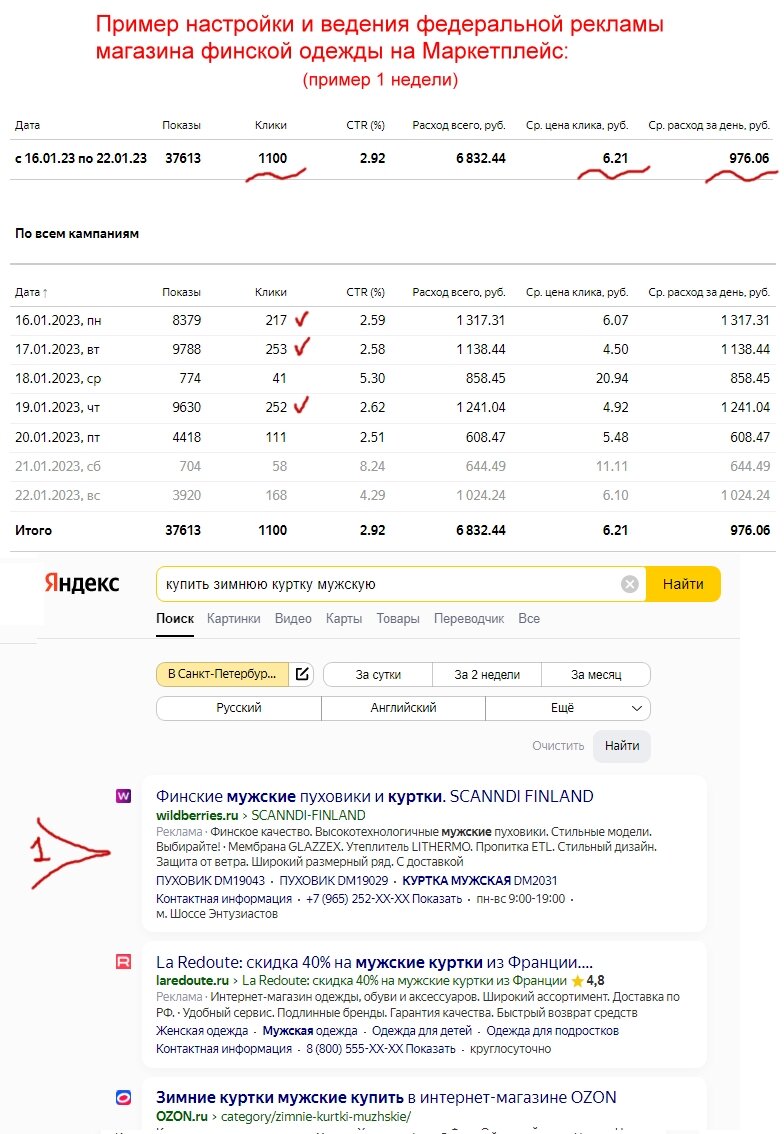Select the Русский language filter
The width and height of the screenshot is (784, 1134).
(x=239, y=708)
